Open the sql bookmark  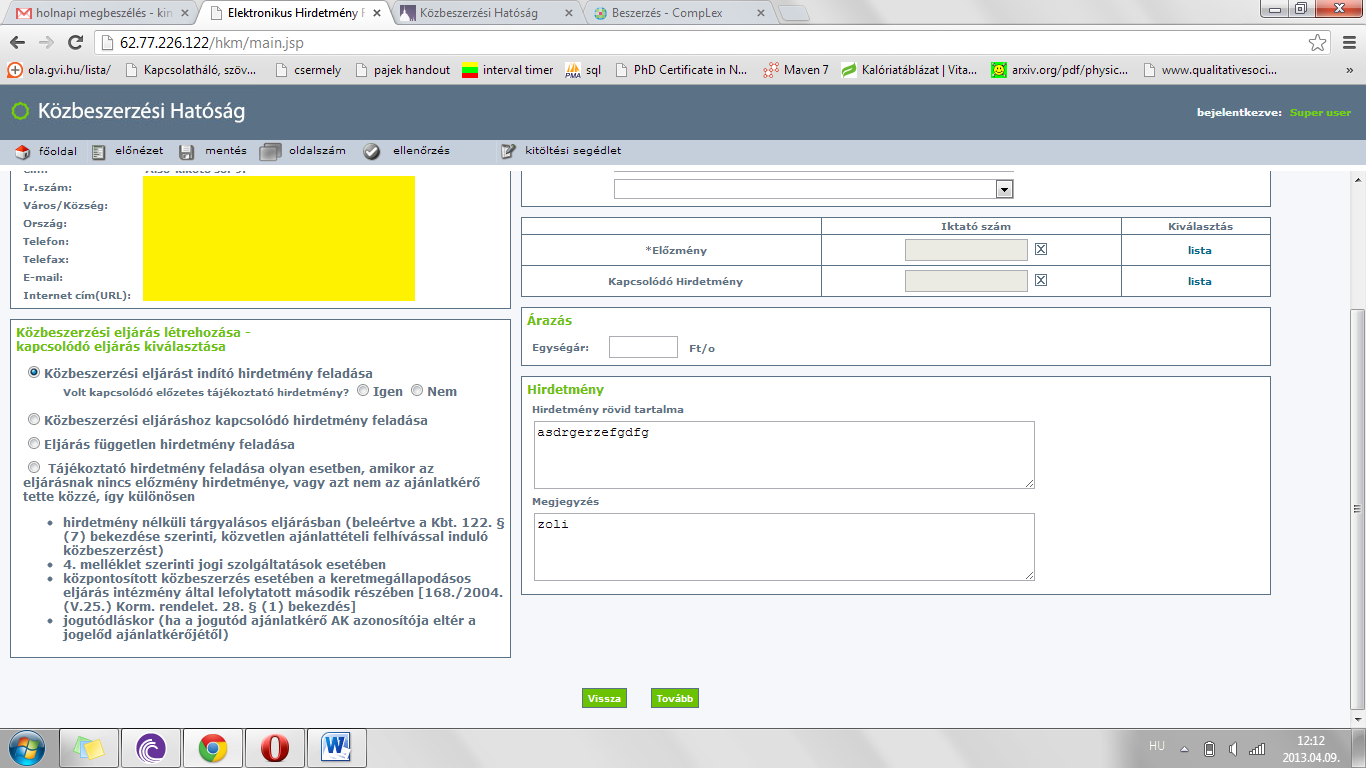click(583, 70)
